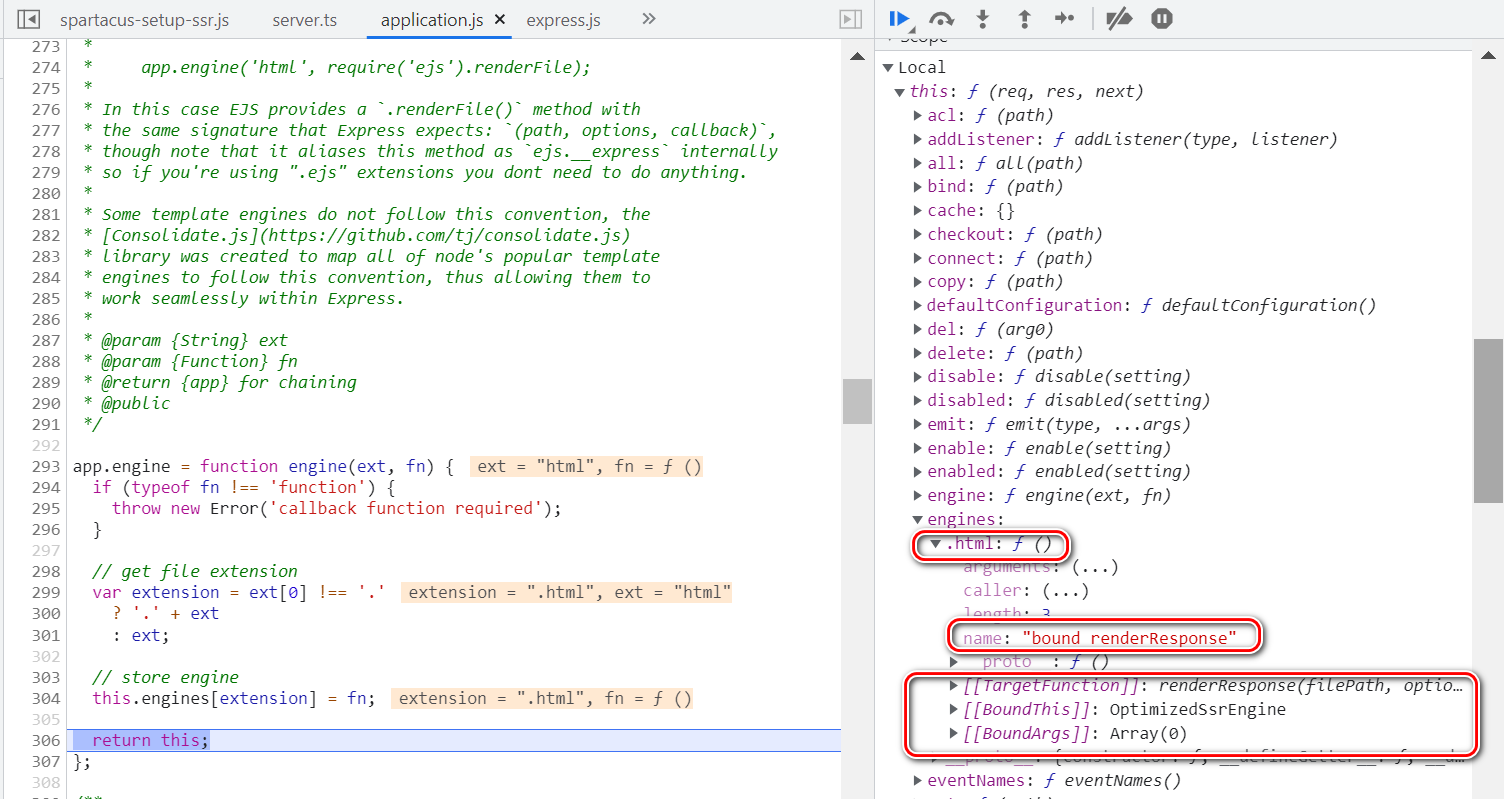Viewport: 1504px width, 799px height.
Task: Set breakpoint at line 304
Action: (46, 698)
